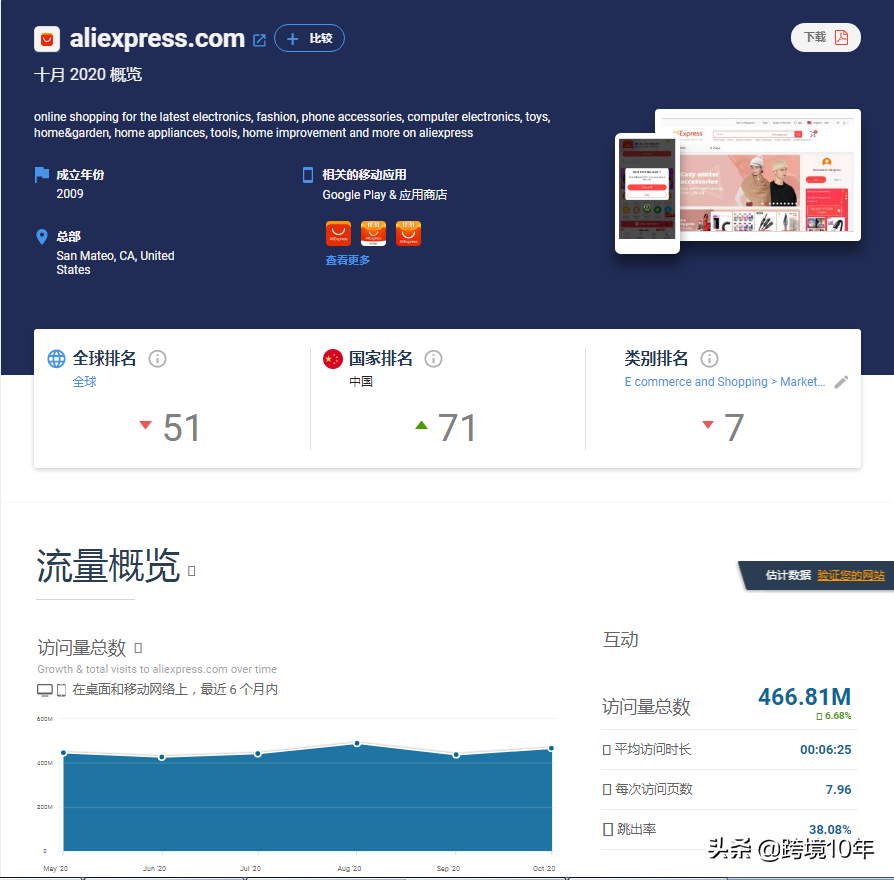894x880 pixels.
Task: Click the icon beside 平均访问时长
Action: [x=607, y=750]
